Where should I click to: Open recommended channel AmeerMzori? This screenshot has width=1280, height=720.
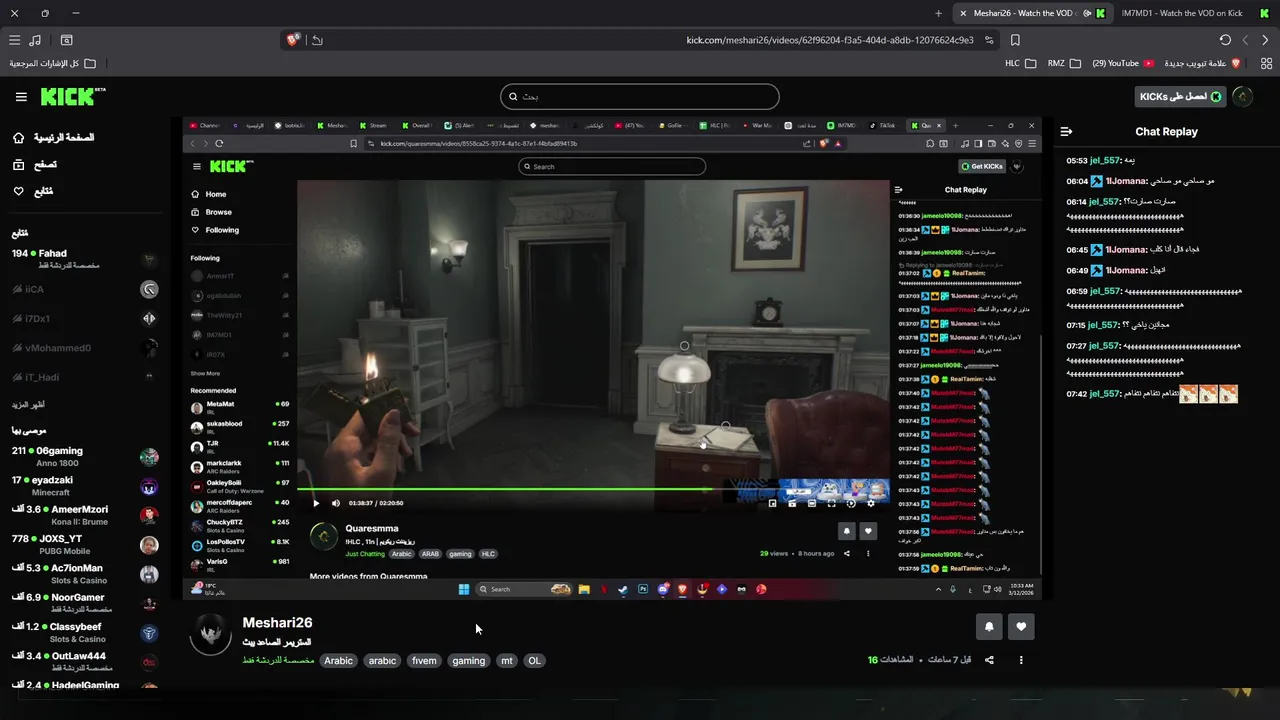pos(85,515)
